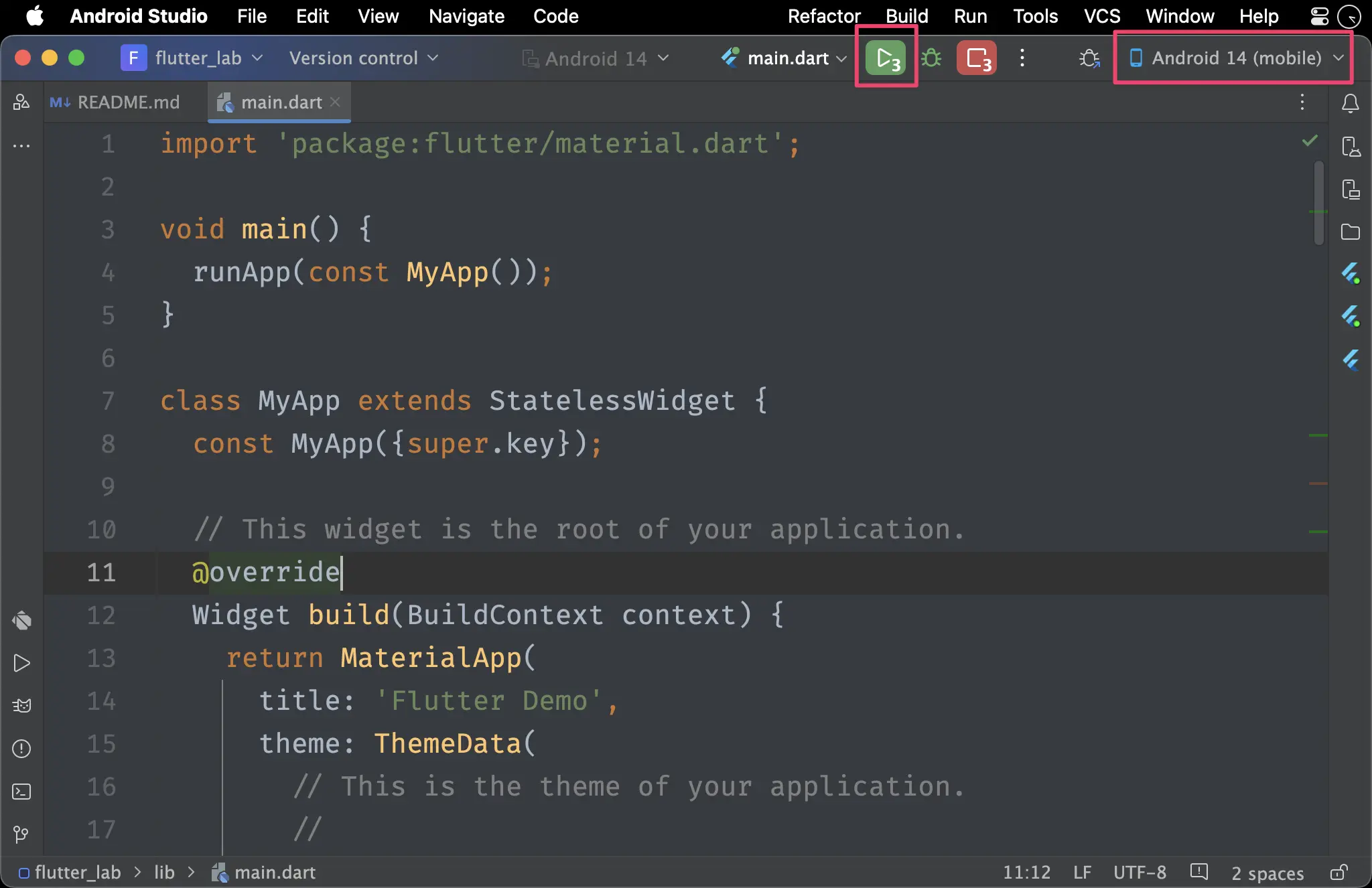Click the Apple menu icon
The width and height of the screenshot is (1372, 888).
point(35,15)
